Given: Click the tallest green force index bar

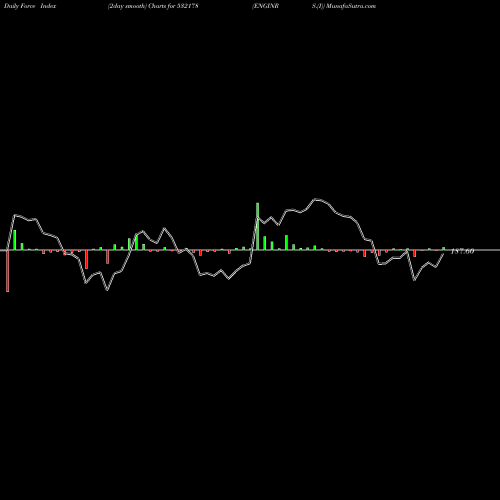Looking at the screenshot, I should coord(257,226).
